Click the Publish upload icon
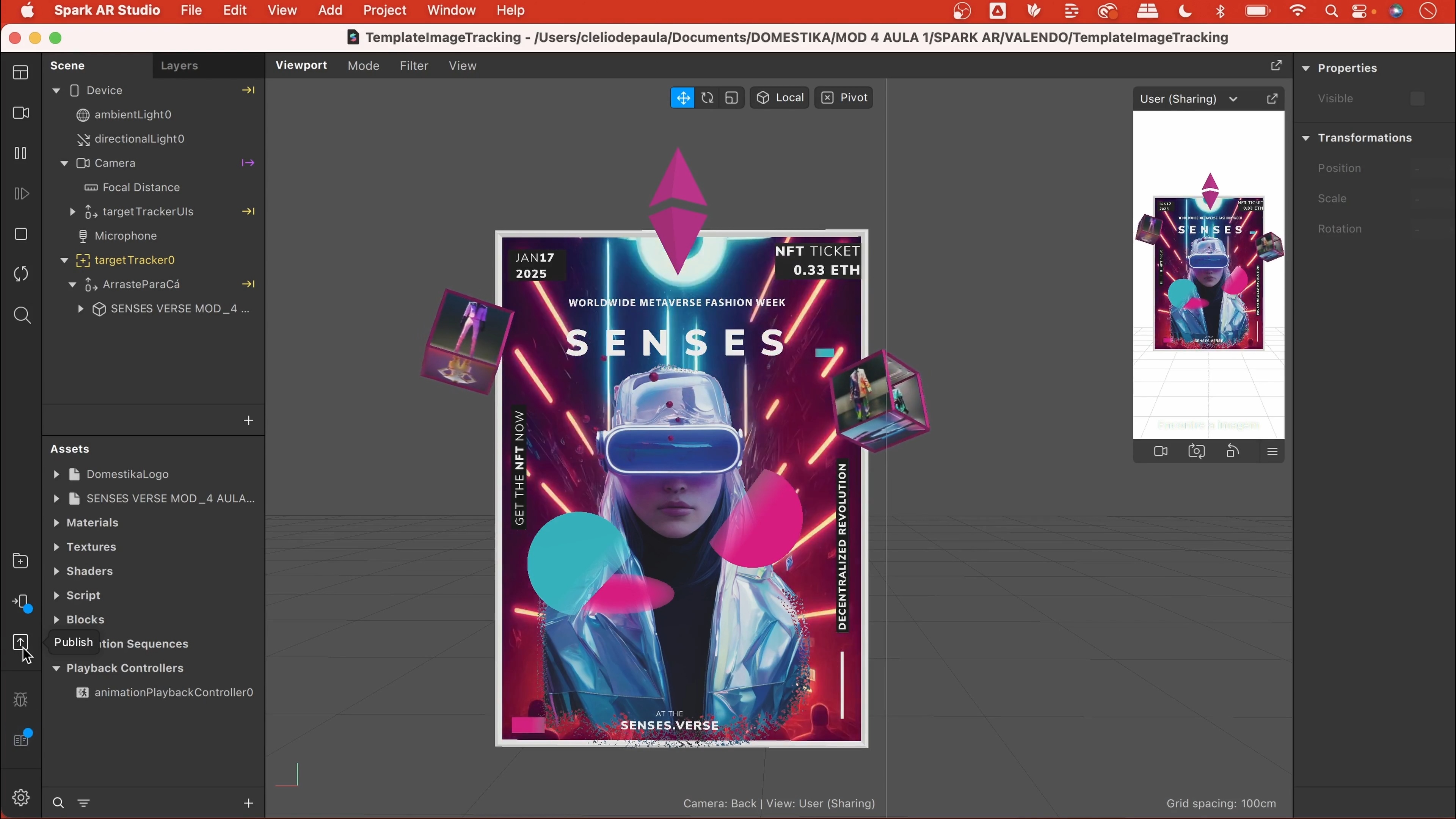This screenshot has height=819, width=1456. (20, 642)
